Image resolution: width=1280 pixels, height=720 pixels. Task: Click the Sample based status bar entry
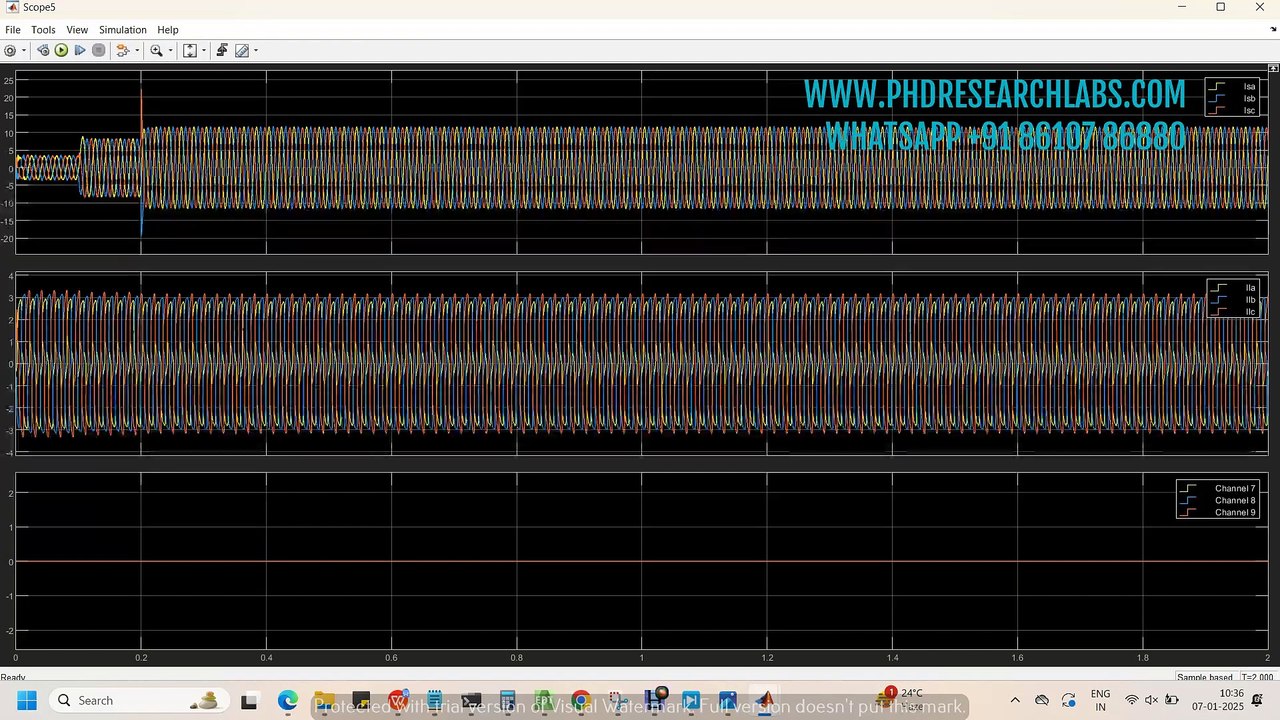pos(1205,677)
